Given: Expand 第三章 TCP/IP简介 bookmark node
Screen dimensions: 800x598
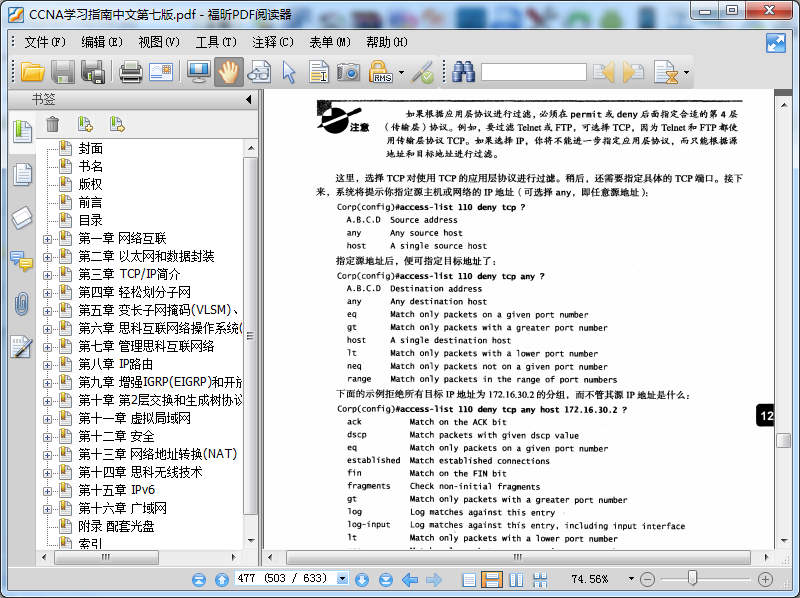Looking at the screenshot, I should [x=47, y=275].
